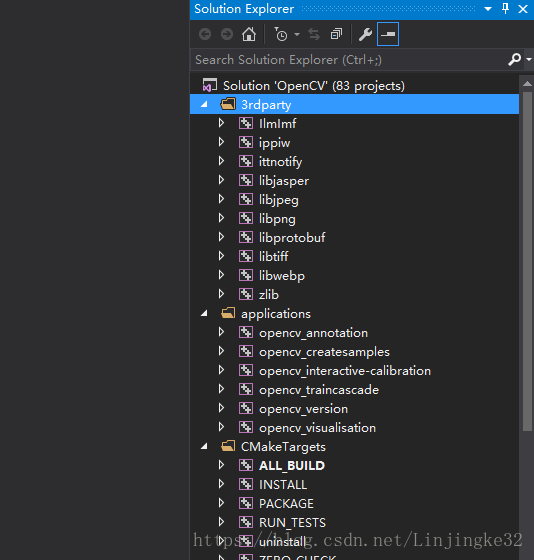The image size is (534, 560).
Task: Select the libprotobuf project
Action: (x=292, y=238)
